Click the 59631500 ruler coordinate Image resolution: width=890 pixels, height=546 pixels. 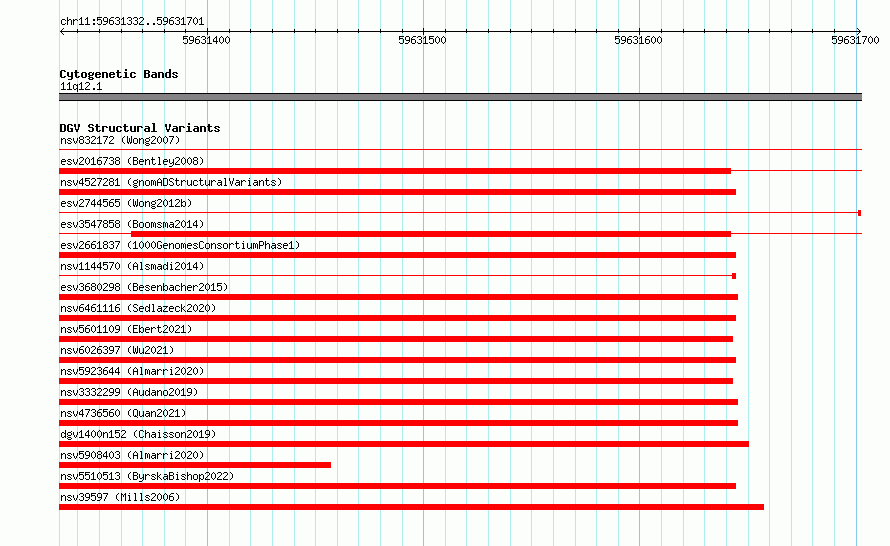point(422,40)
